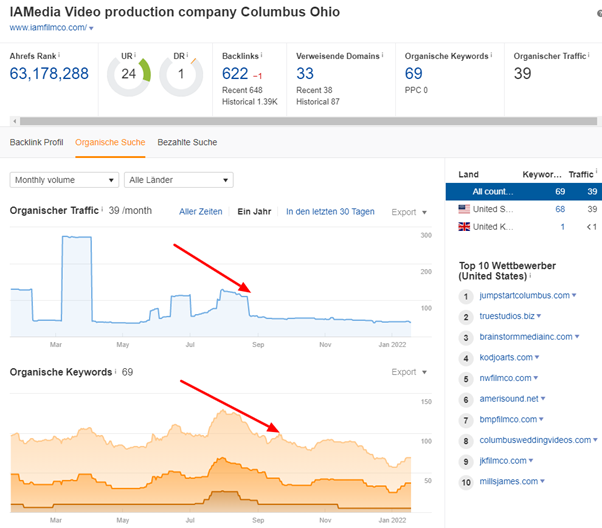
Task: Click the horizontal scrollbar track
Action: pos(308,121)
